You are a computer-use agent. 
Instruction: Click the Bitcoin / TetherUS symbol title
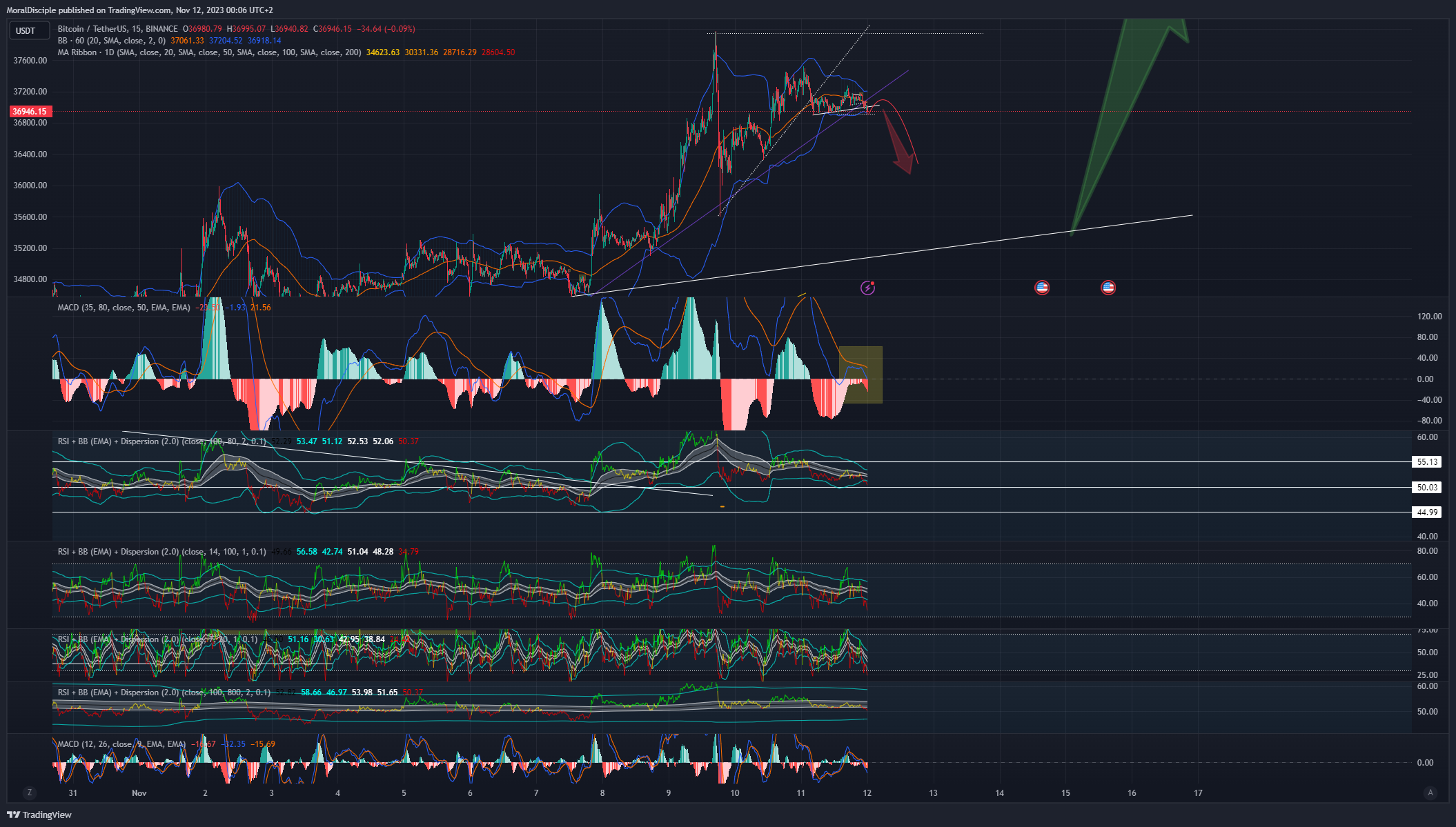[x=117, y=29]
